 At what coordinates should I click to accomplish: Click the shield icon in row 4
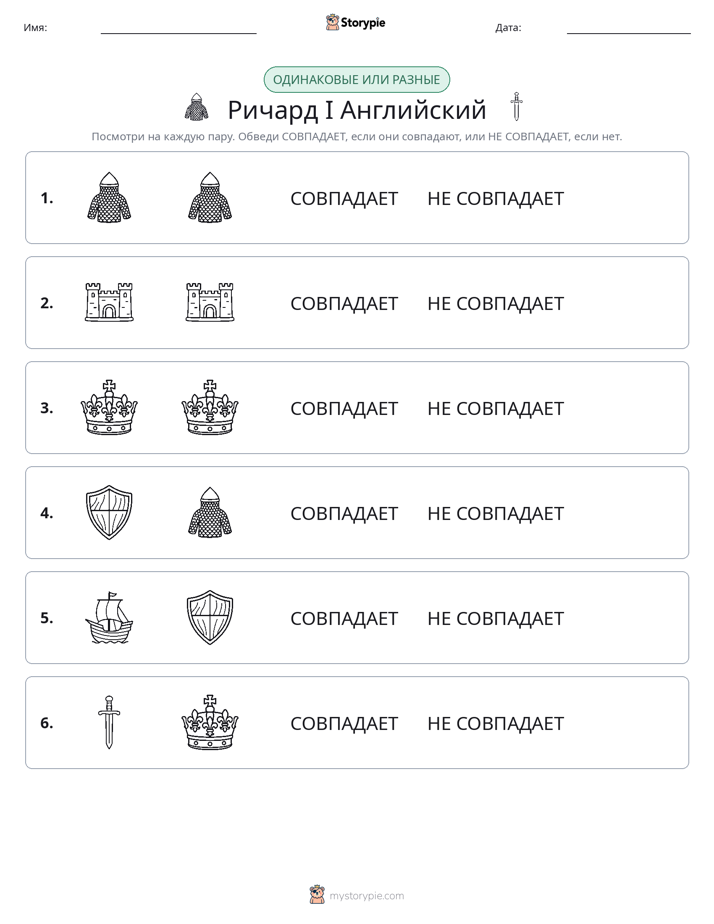[109, 512]
